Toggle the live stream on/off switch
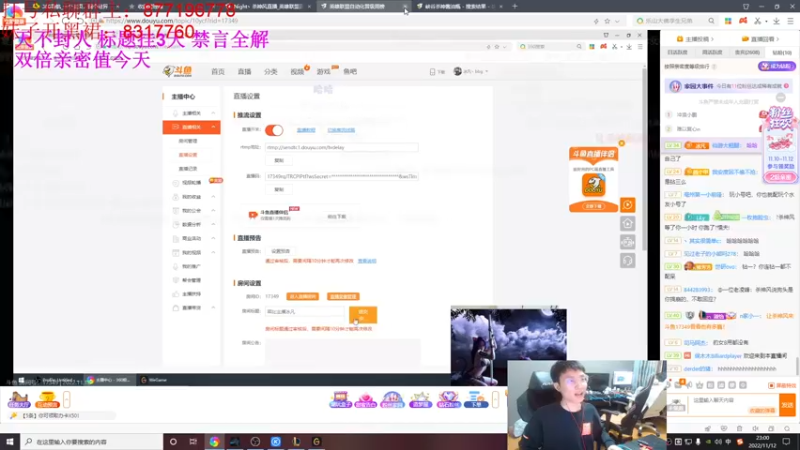The width and height of the screenshot is (800, 450). [x=274, y=130]
